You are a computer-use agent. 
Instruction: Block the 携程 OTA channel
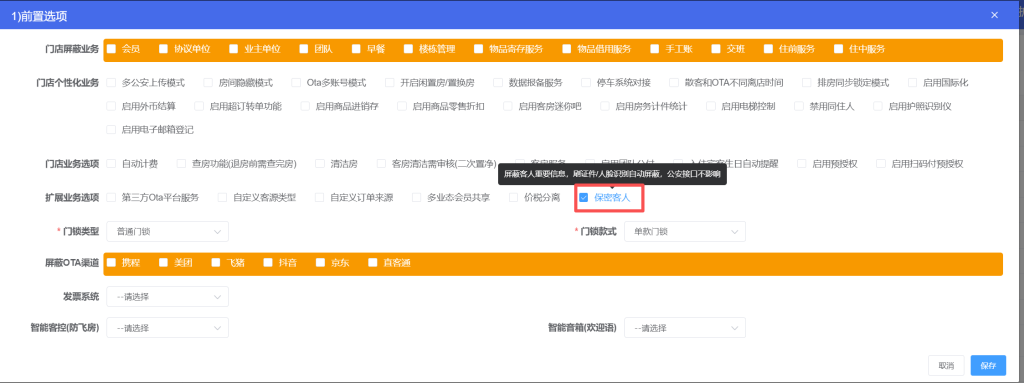(x=112, y=263)
